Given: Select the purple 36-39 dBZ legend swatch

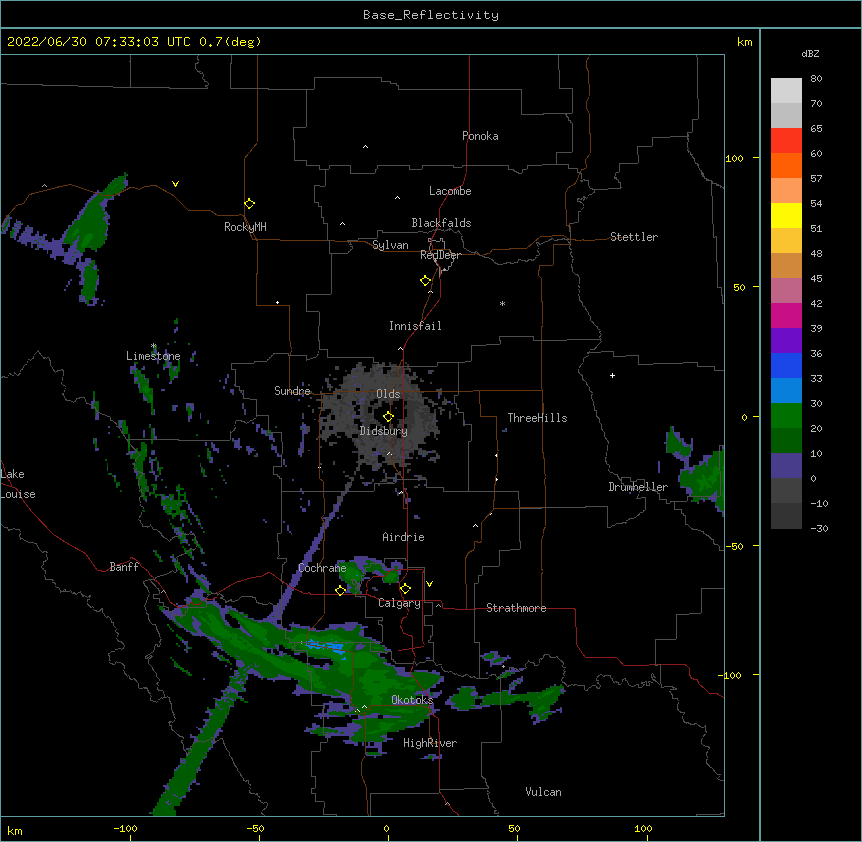Looking at the screenshot, I should click(x=786, y=340).
